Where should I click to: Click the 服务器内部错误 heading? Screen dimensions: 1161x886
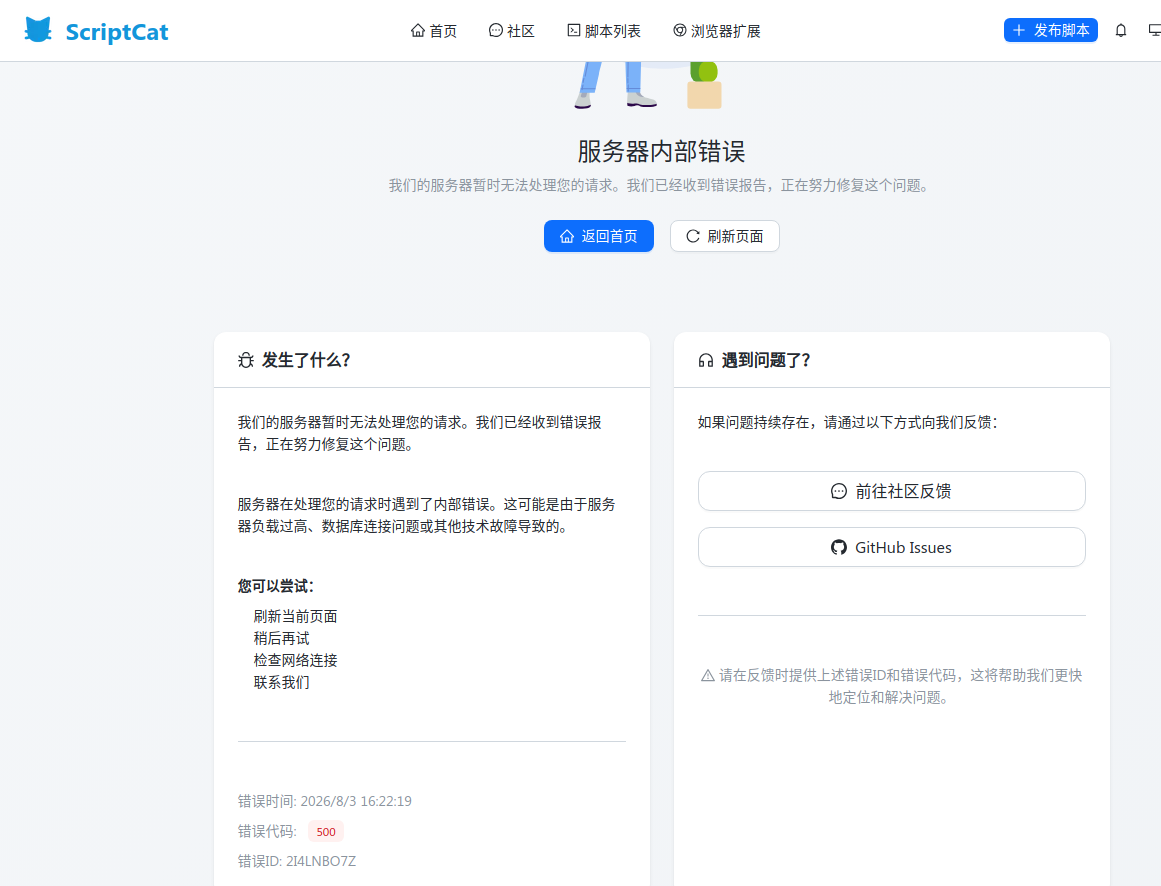pos(661,152)
